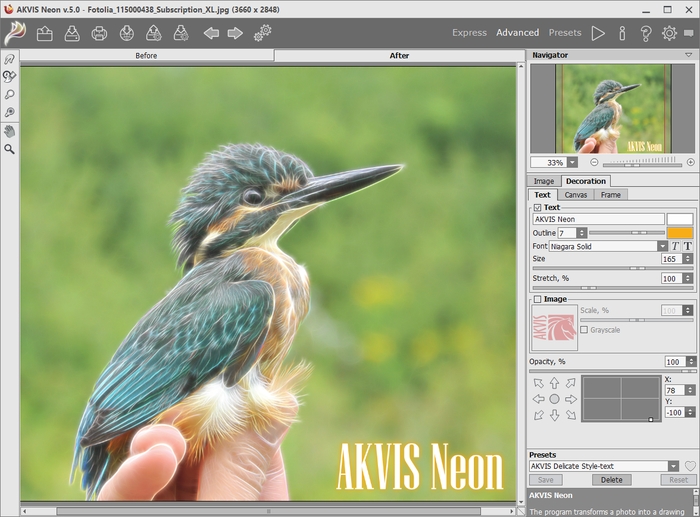Open the Frame decoration tab
Viewport: 700px width, 517px height.
click(610, 195)
